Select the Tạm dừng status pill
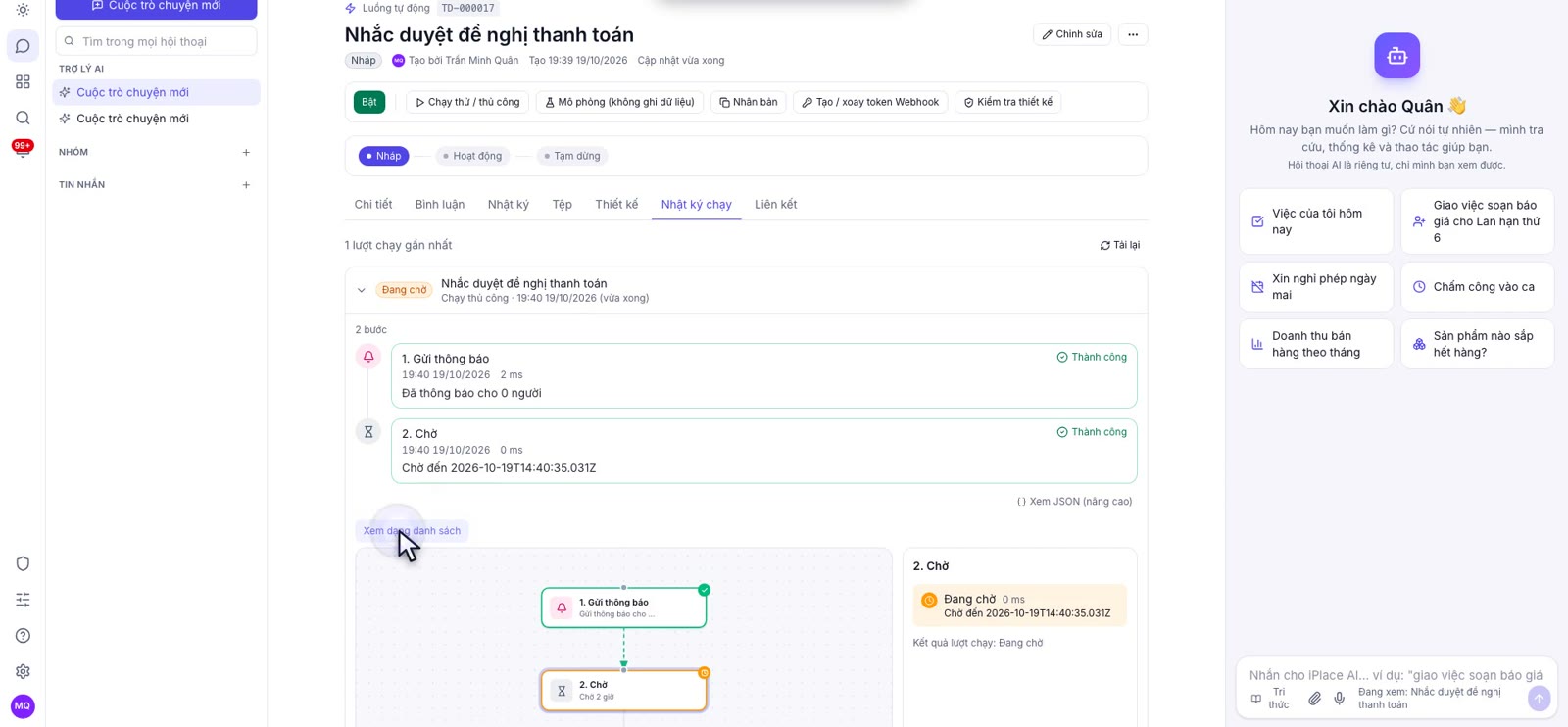1568x727 pixels. (572, 156)
